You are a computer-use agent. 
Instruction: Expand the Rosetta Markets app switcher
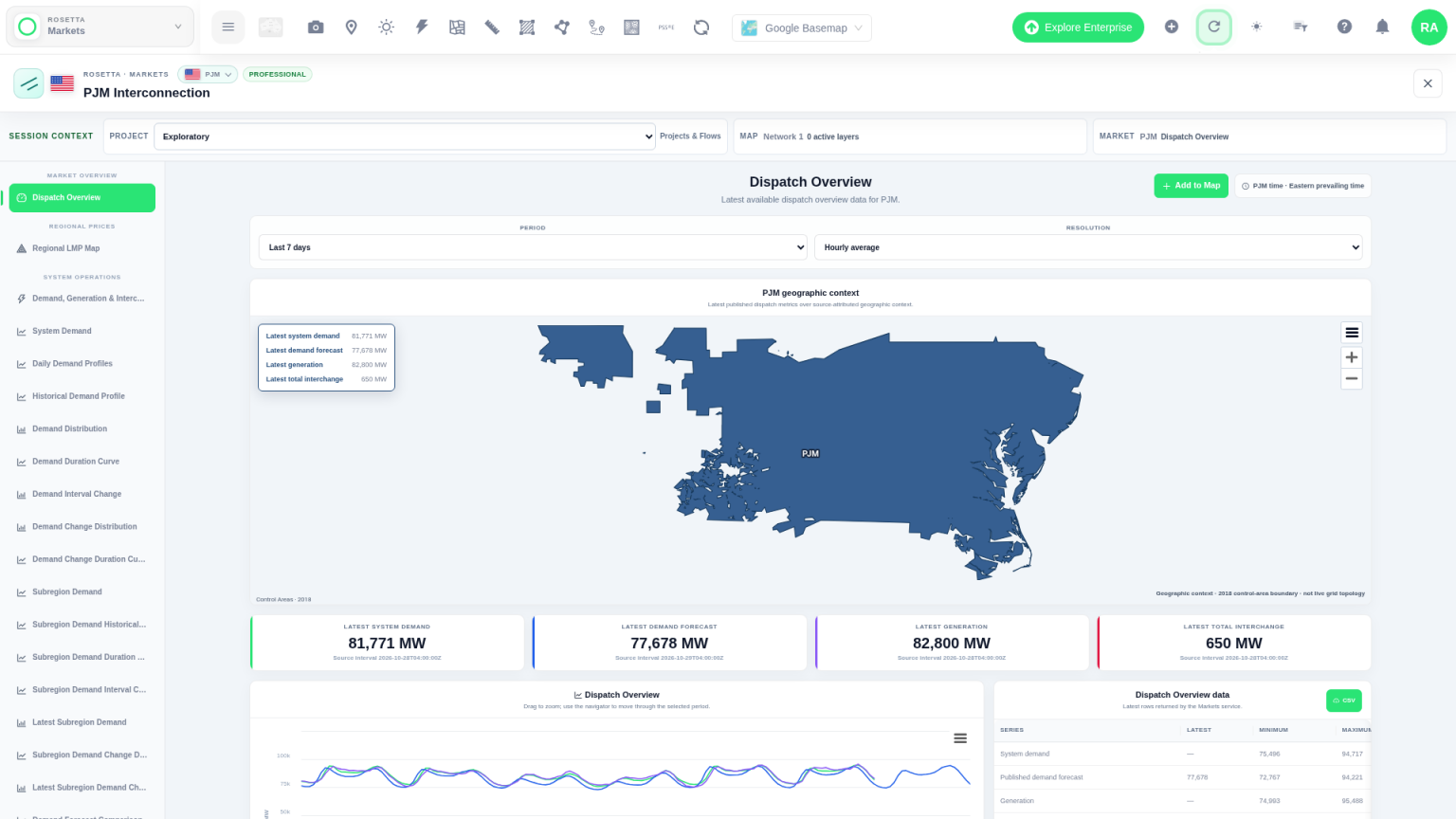pos(100,27)
